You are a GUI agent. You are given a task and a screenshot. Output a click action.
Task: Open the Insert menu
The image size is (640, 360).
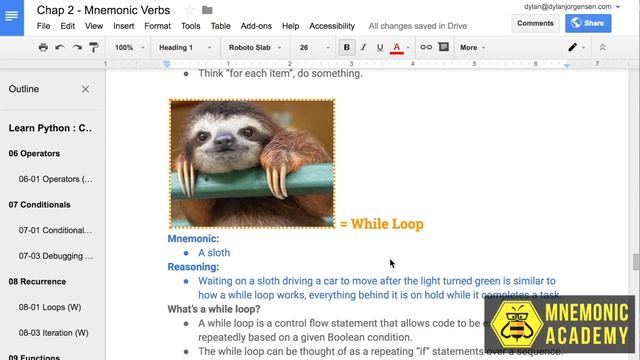pos(124,26)
